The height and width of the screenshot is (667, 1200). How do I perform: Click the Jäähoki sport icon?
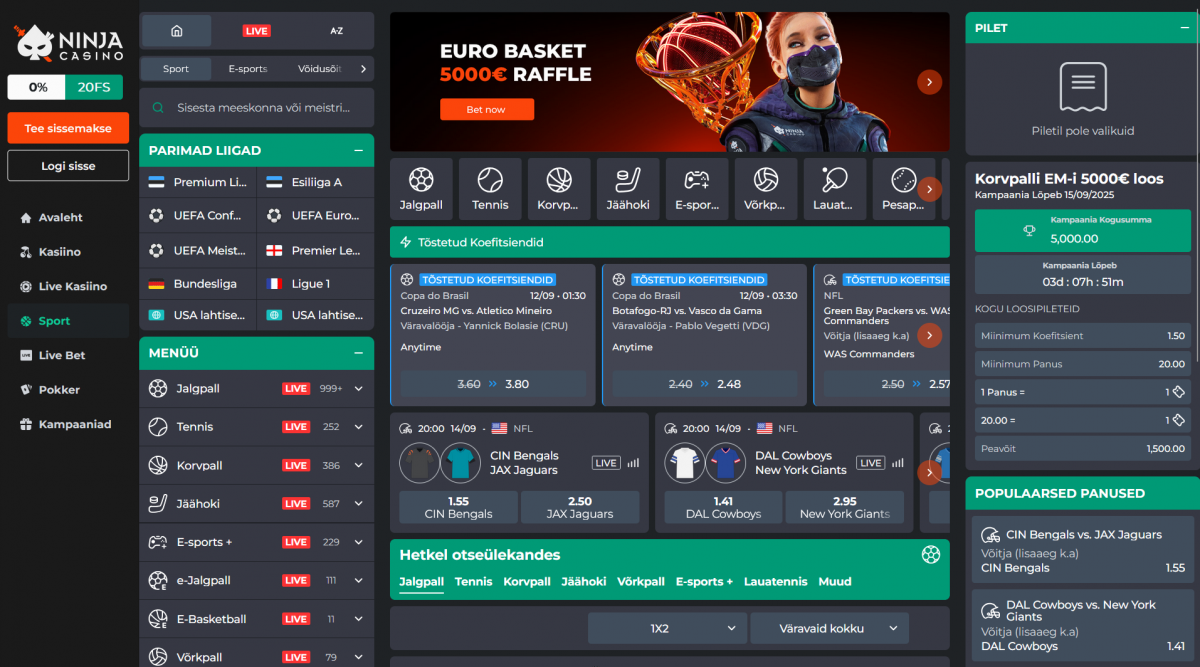coord(628,188)
